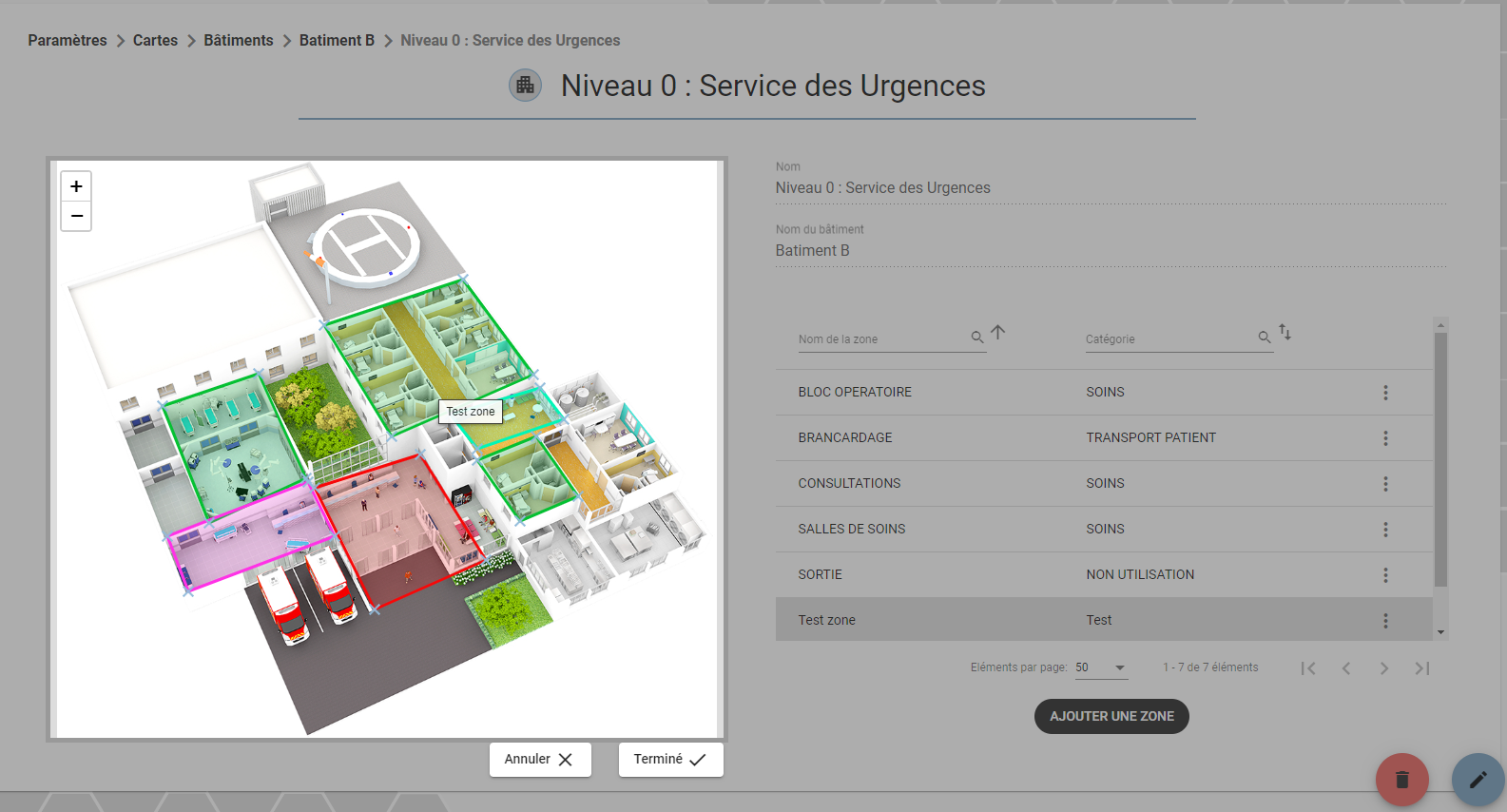1507x812 pixels.
Task: Select the Test zone row name
Action: (x=827, y=620)
